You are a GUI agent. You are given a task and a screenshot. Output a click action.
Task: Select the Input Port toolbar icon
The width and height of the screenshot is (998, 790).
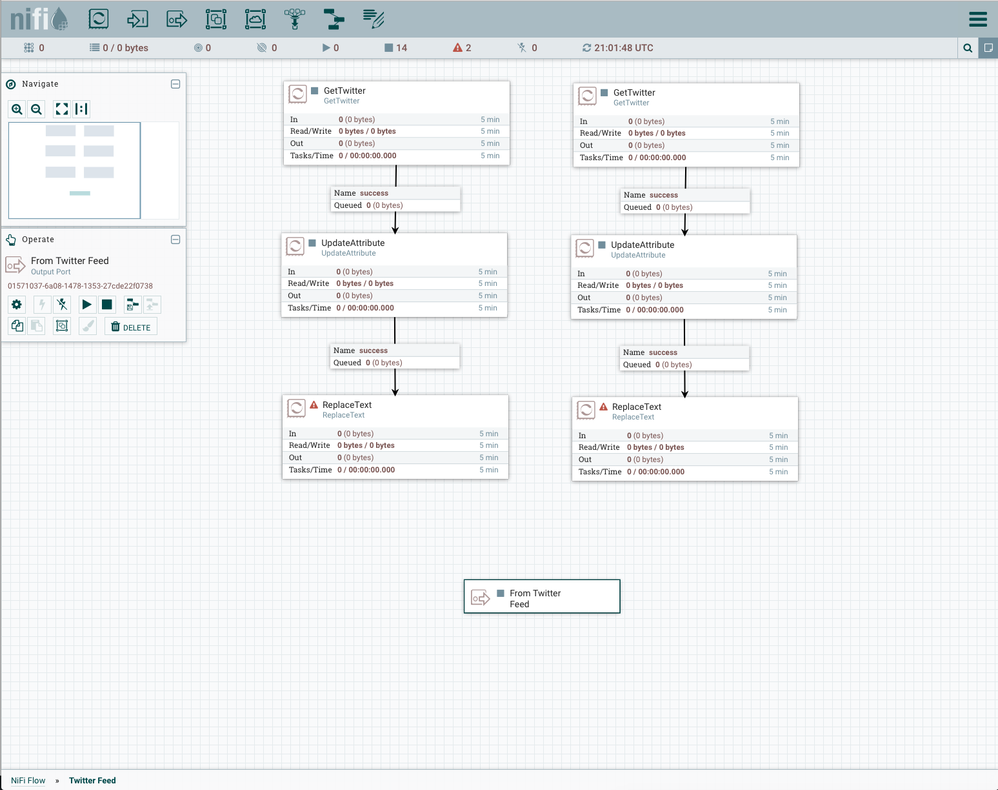(138, 18)
